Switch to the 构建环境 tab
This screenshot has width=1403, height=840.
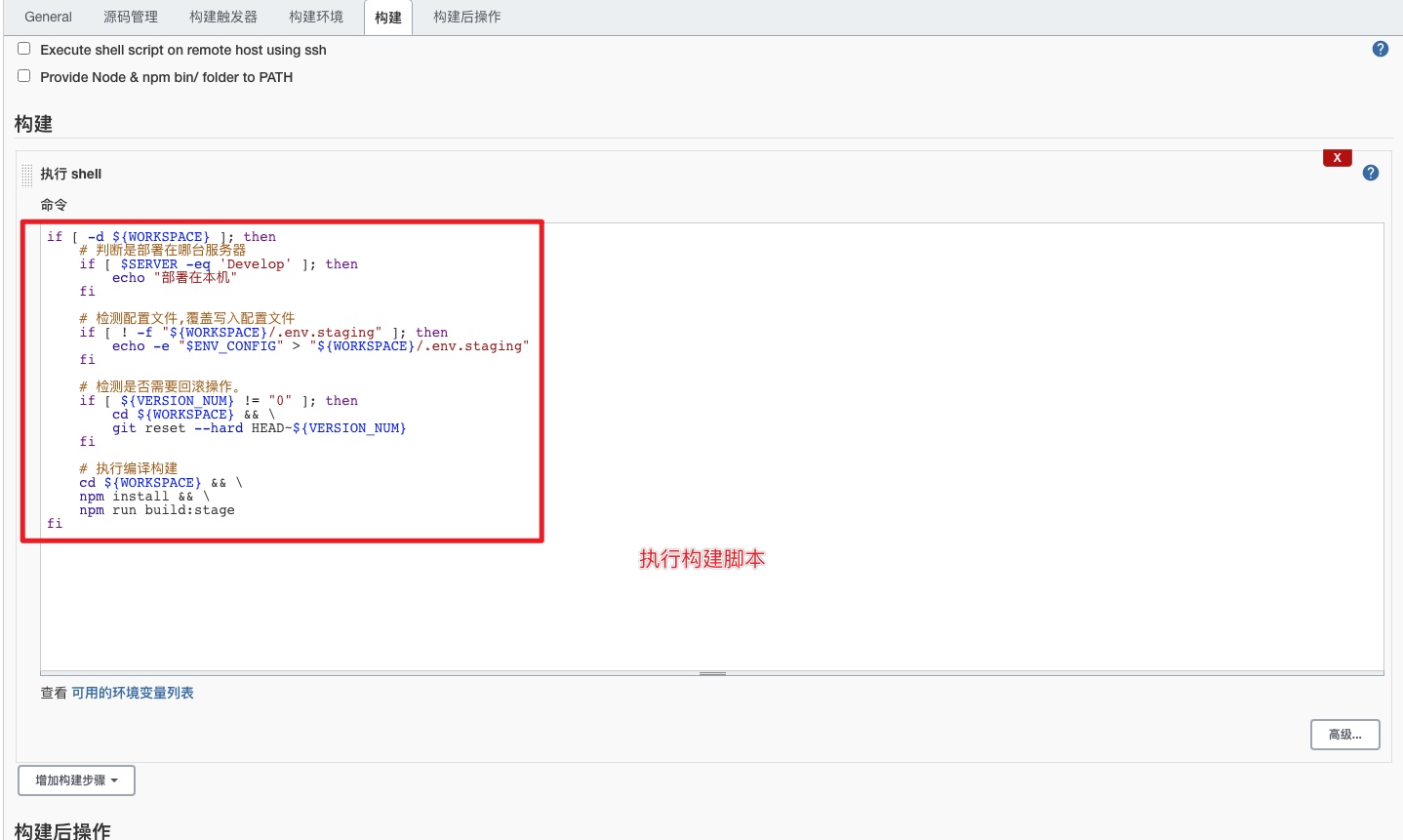[316, 17]
